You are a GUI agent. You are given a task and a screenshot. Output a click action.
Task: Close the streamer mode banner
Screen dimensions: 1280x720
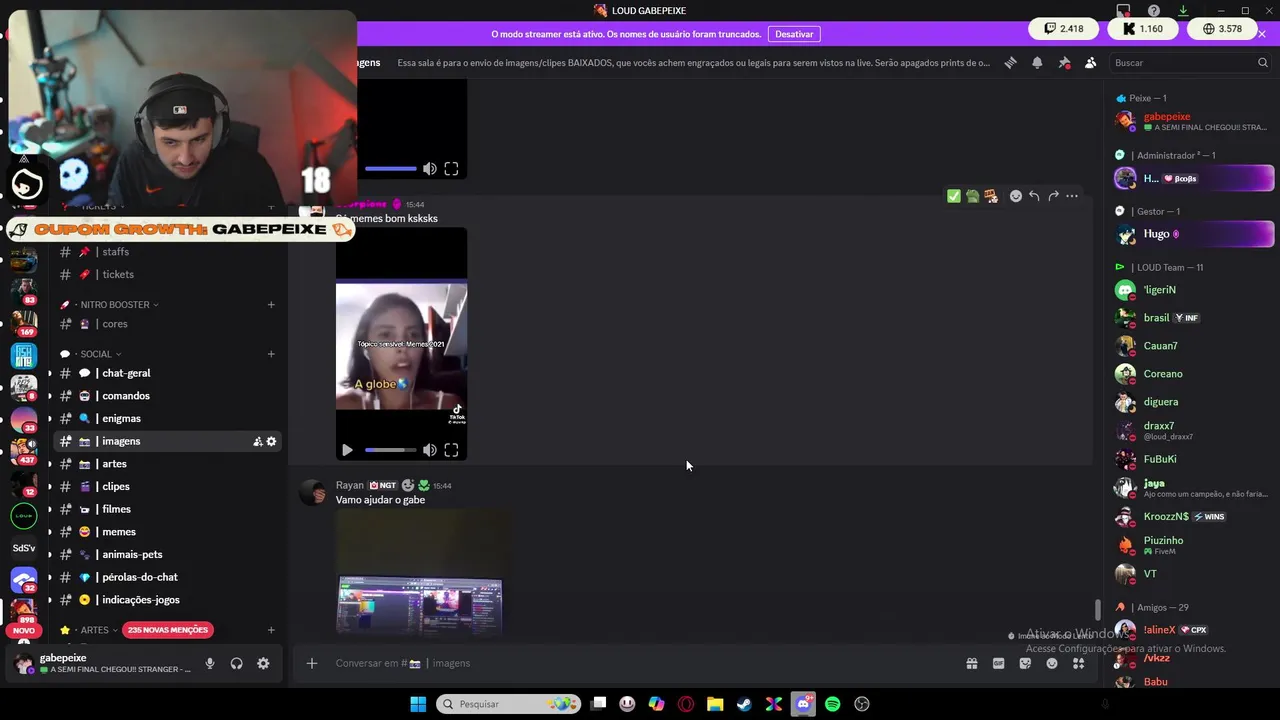pyautogui.click(x=1262, y=34)
